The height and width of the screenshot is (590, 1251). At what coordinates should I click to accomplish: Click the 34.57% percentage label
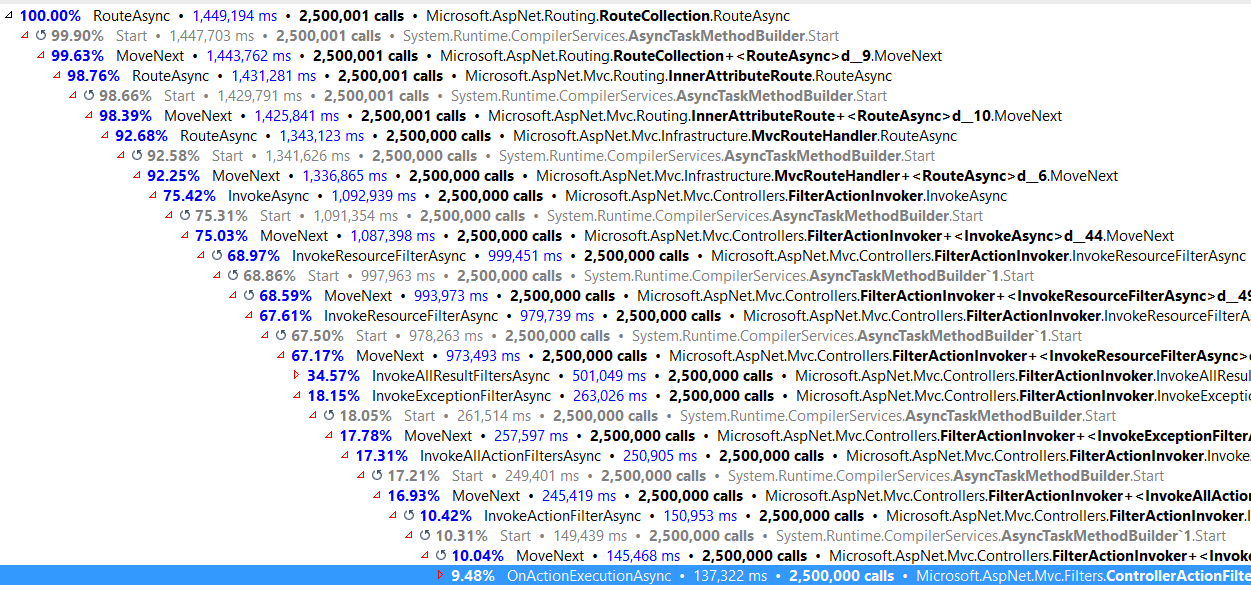click(x=333, y=376)
